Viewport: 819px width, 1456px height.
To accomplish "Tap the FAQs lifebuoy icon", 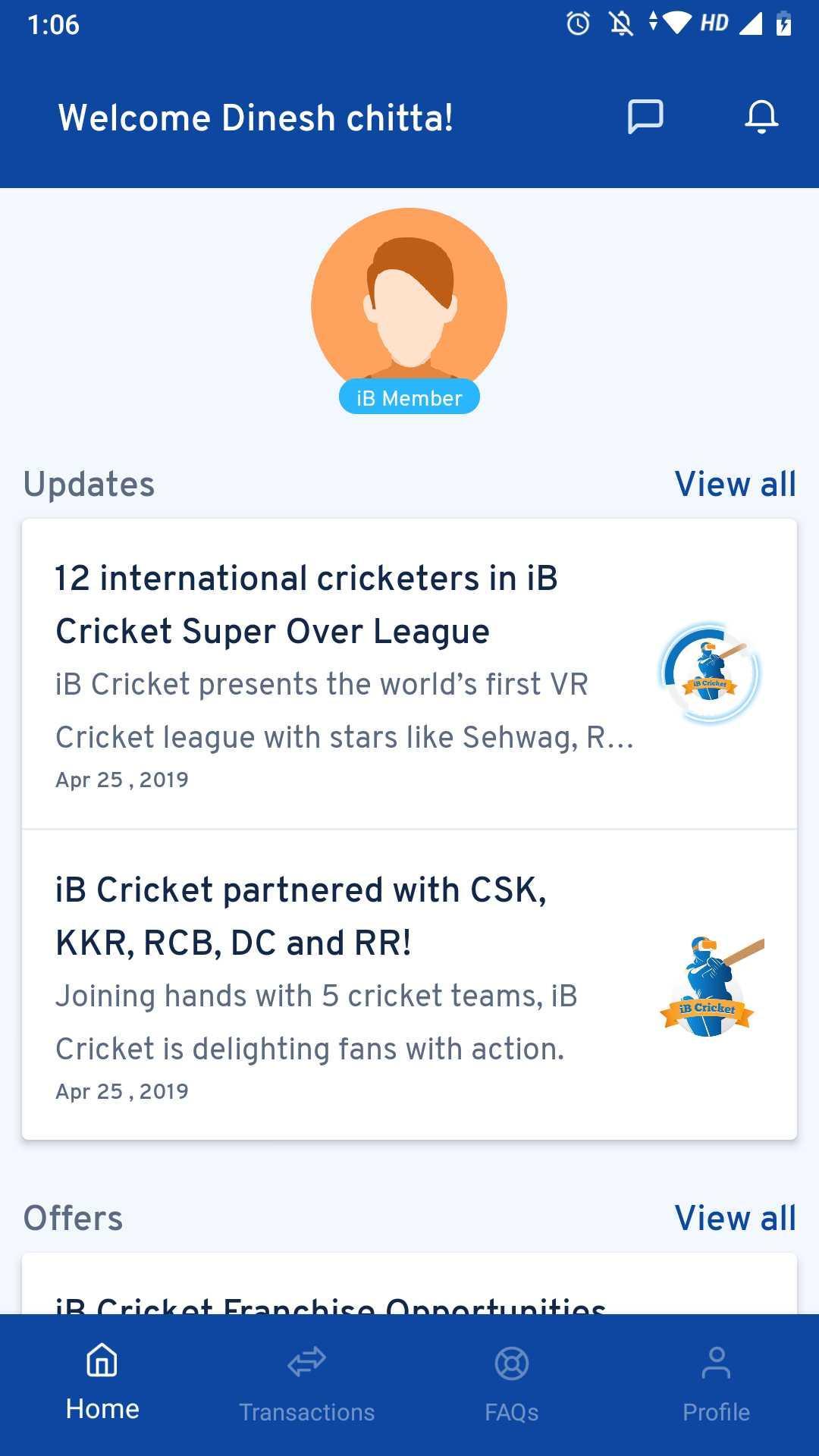I will pos(512,1363).
